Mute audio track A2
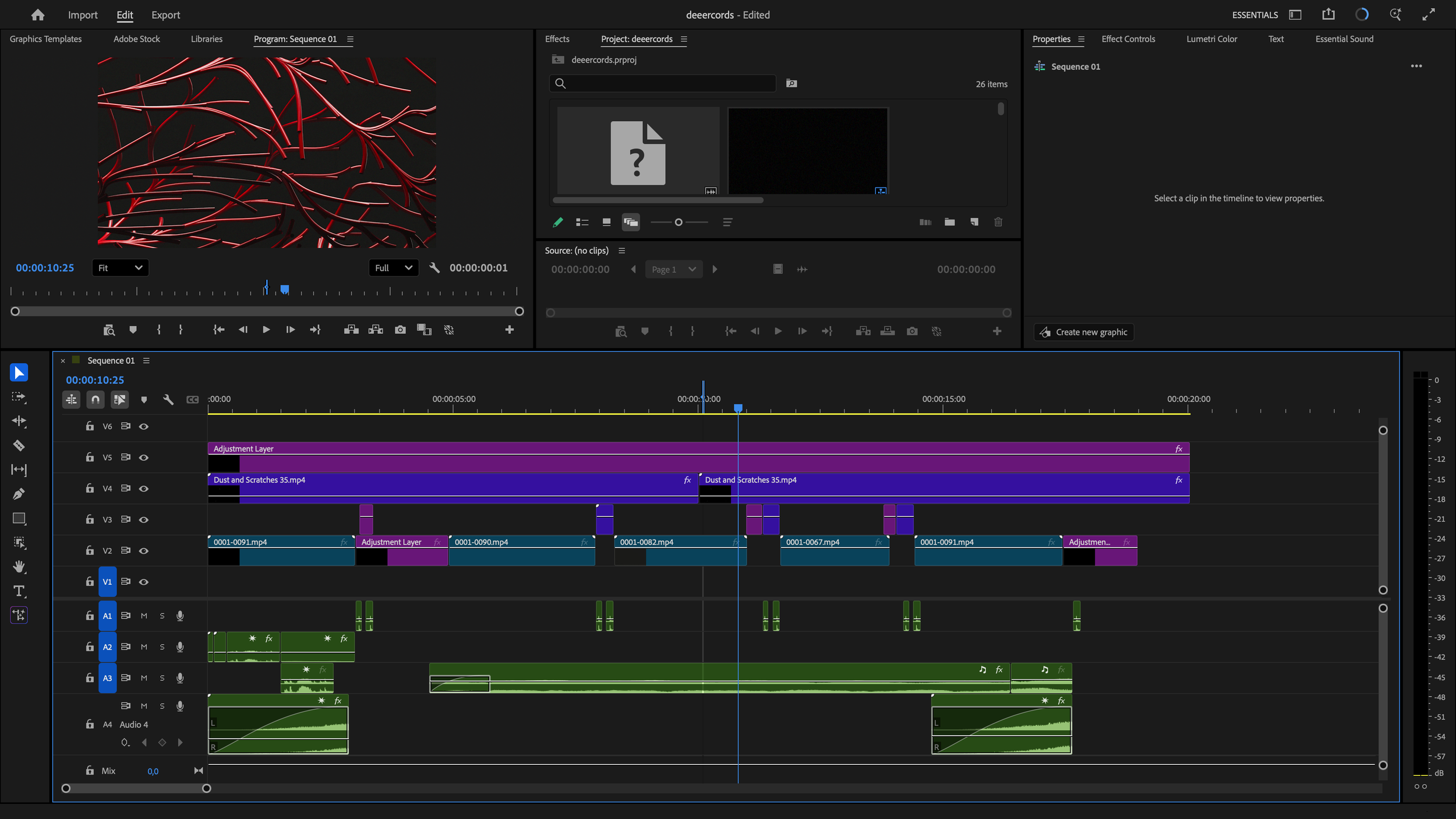Image resolution: width=1456 pixels, height=819 pixels. pos(144,647)
